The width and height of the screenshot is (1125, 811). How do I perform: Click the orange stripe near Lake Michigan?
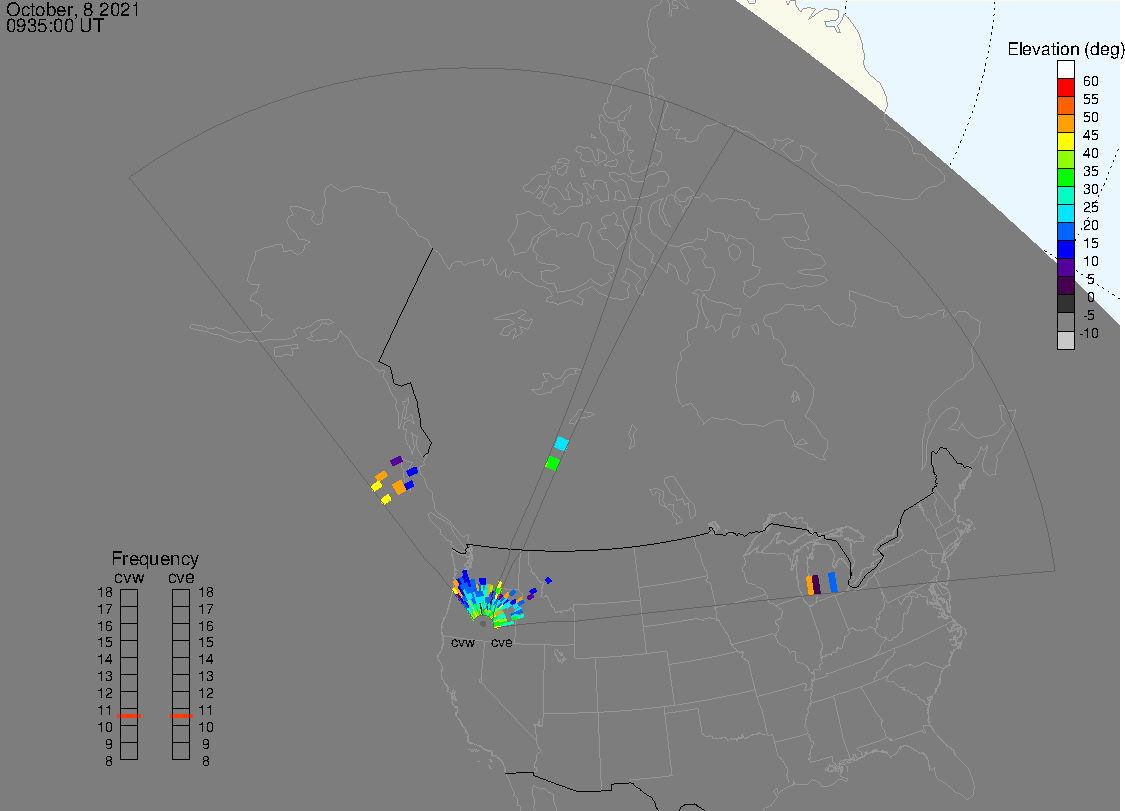[810, 585]
